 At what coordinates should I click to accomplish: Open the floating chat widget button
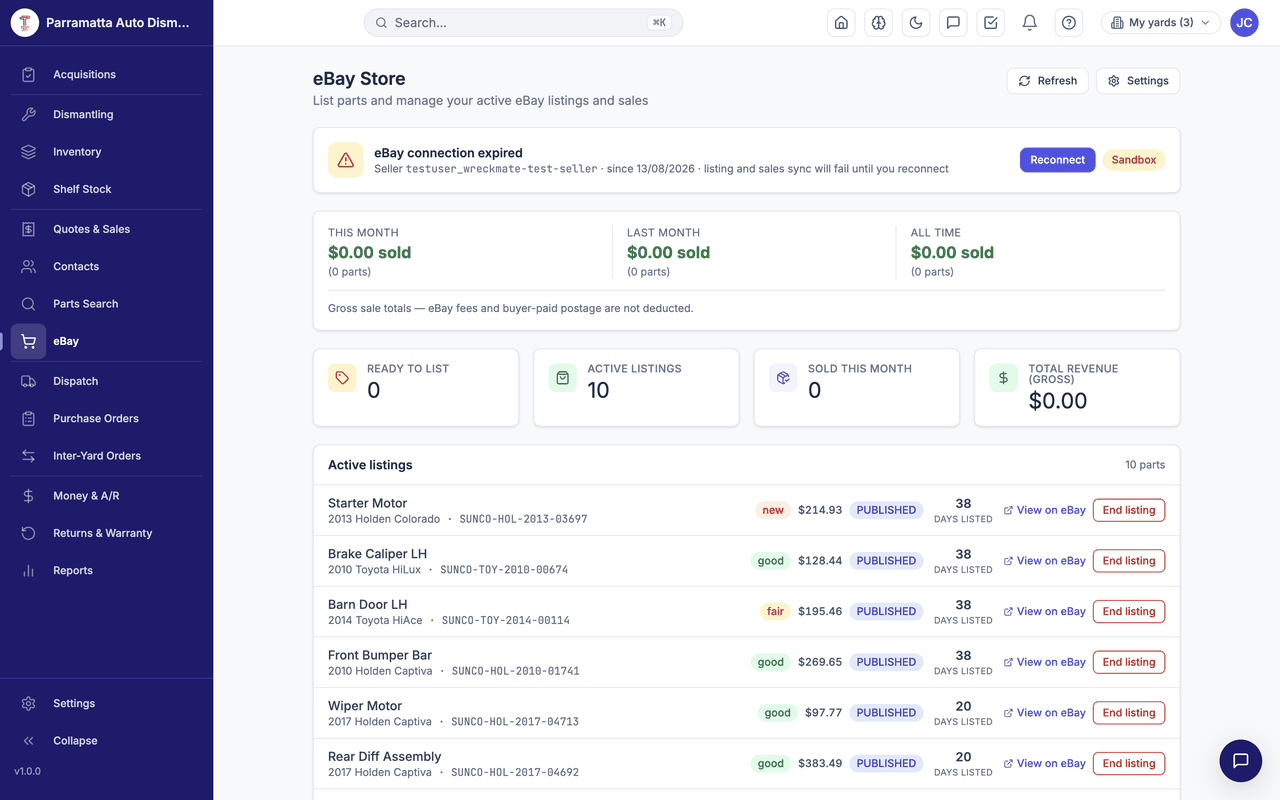[1241, 761]
